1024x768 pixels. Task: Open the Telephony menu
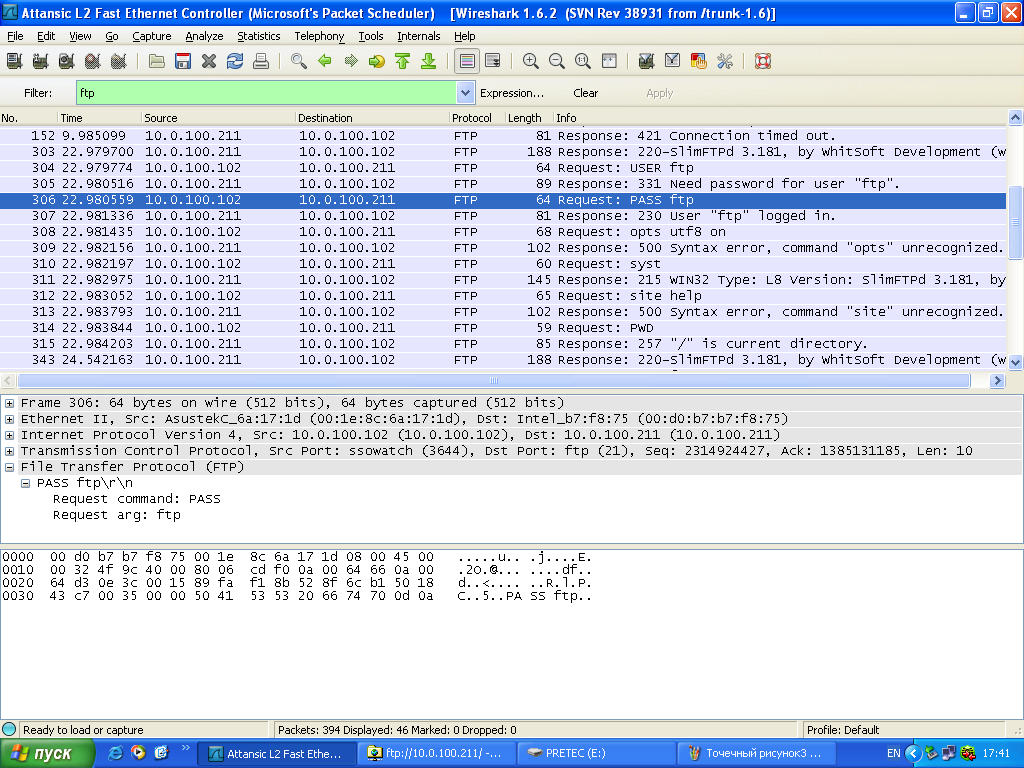coord(319,36)
